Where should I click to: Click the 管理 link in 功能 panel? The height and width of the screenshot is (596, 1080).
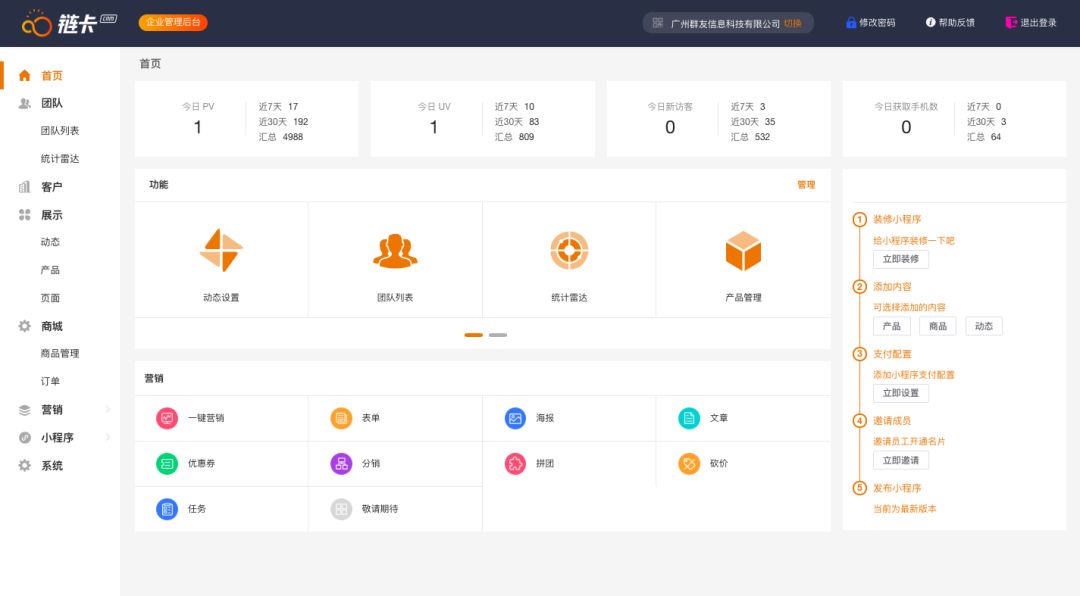pos(805,185)
